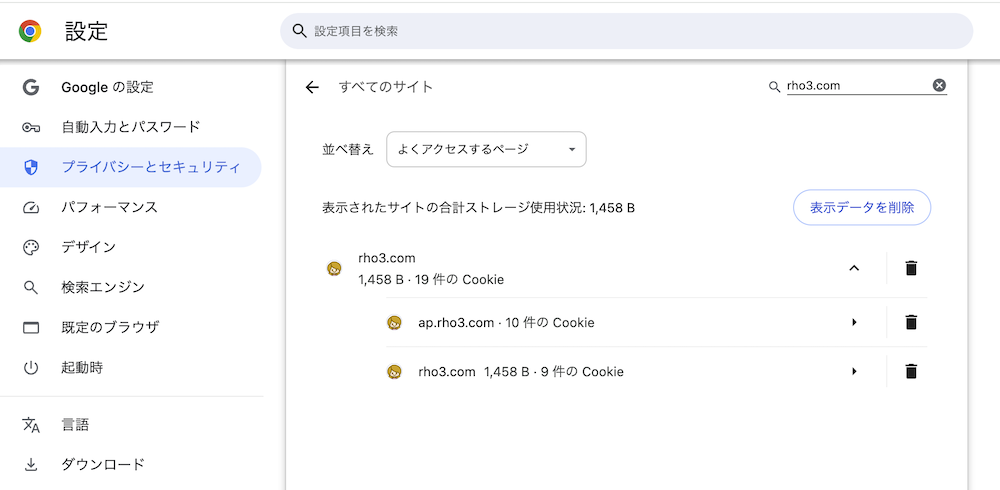Image resolution: width=1000 pixels, height=490 pixels.
Task: Click the back arrow beside すべてのサイト
Action: click(312, 87)
